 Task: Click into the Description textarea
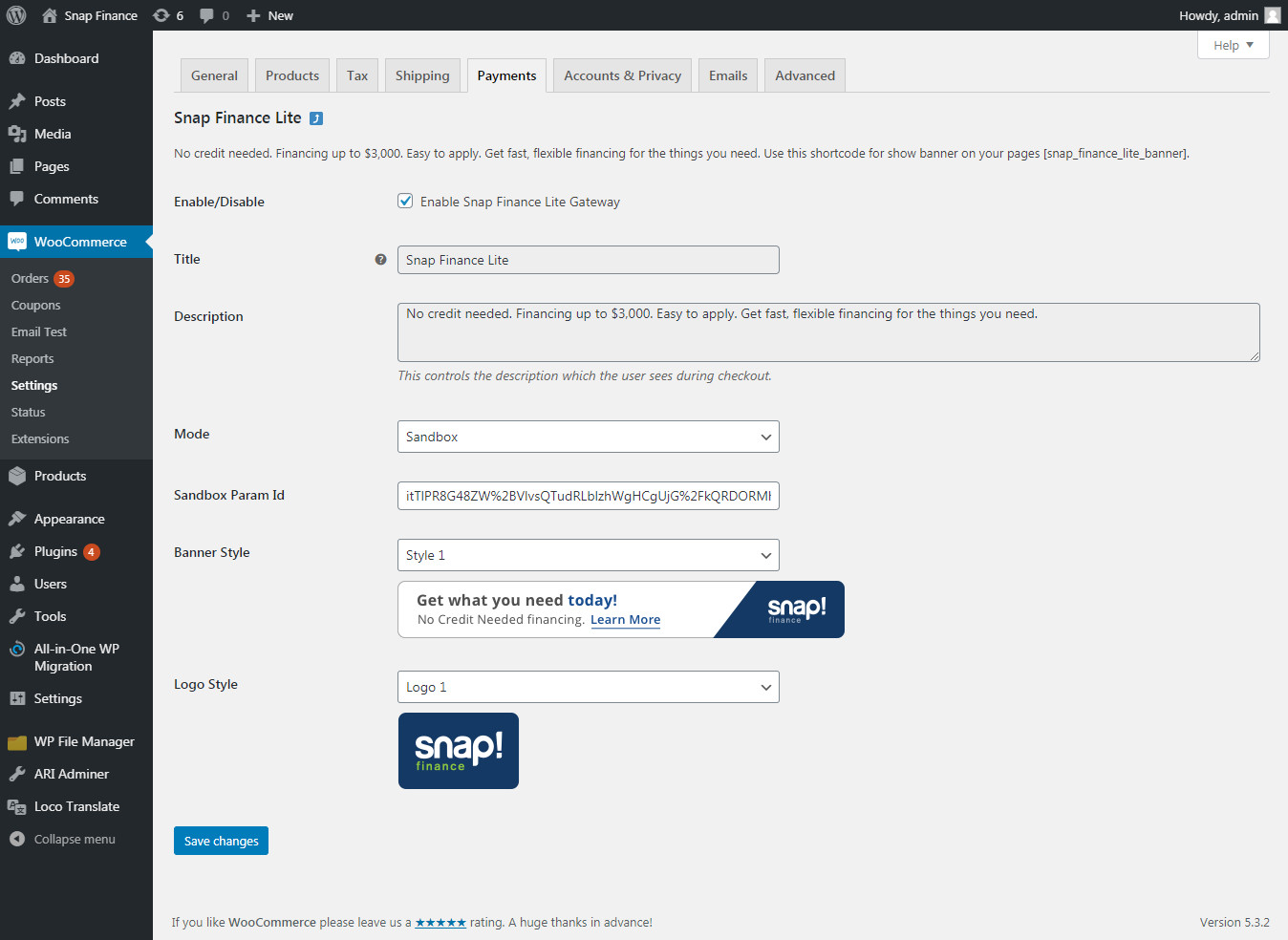pos(828,332)
